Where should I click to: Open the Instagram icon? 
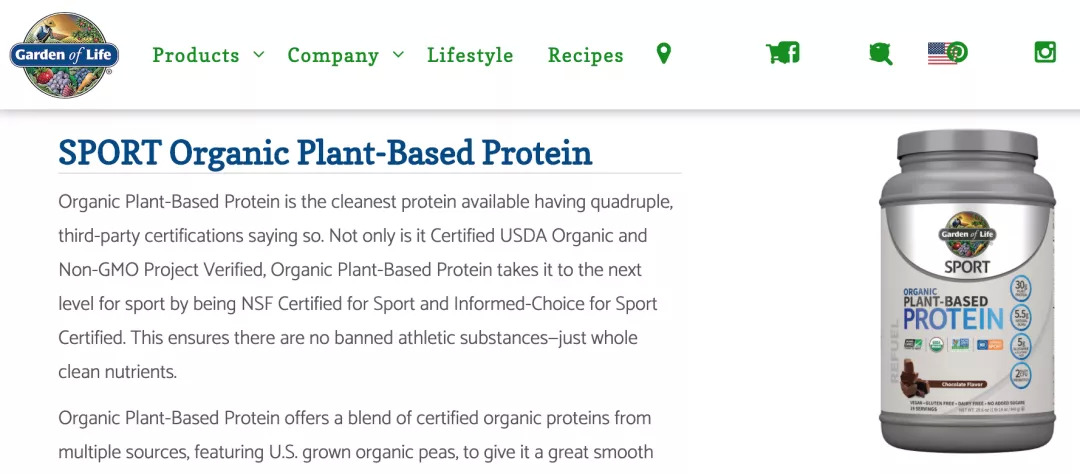pyautogui.click(x=1045, y=53)
